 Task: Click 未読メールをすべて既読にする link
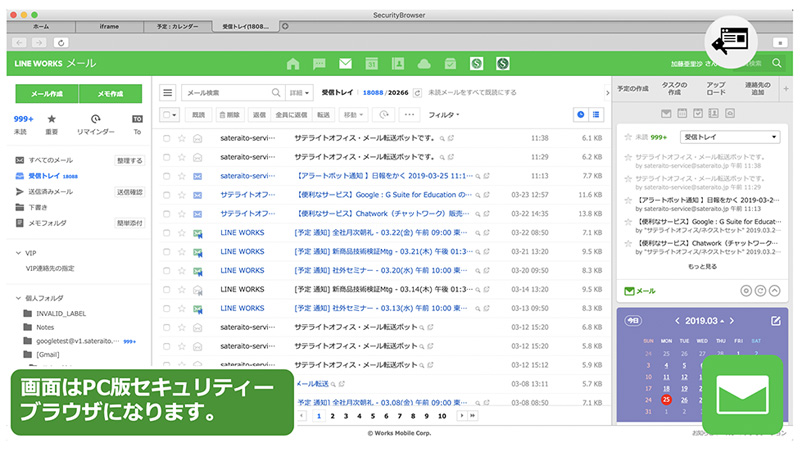coord(472,93)
